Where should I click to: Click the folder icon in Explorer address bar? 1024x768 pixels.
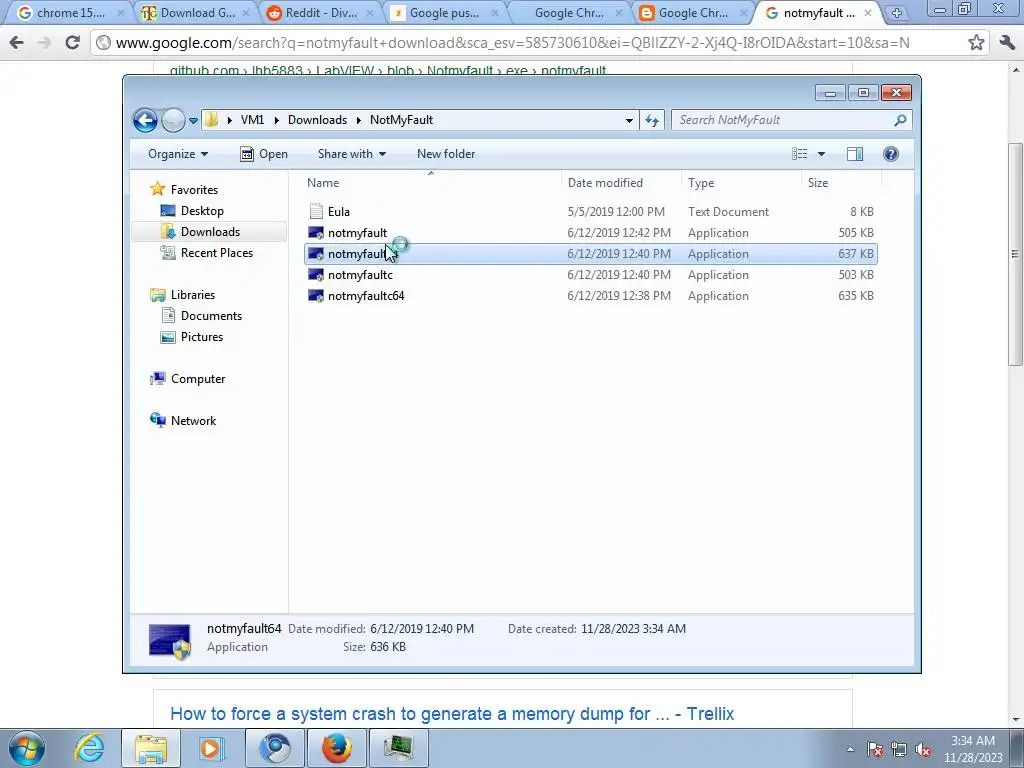click(x=211, y=120)
